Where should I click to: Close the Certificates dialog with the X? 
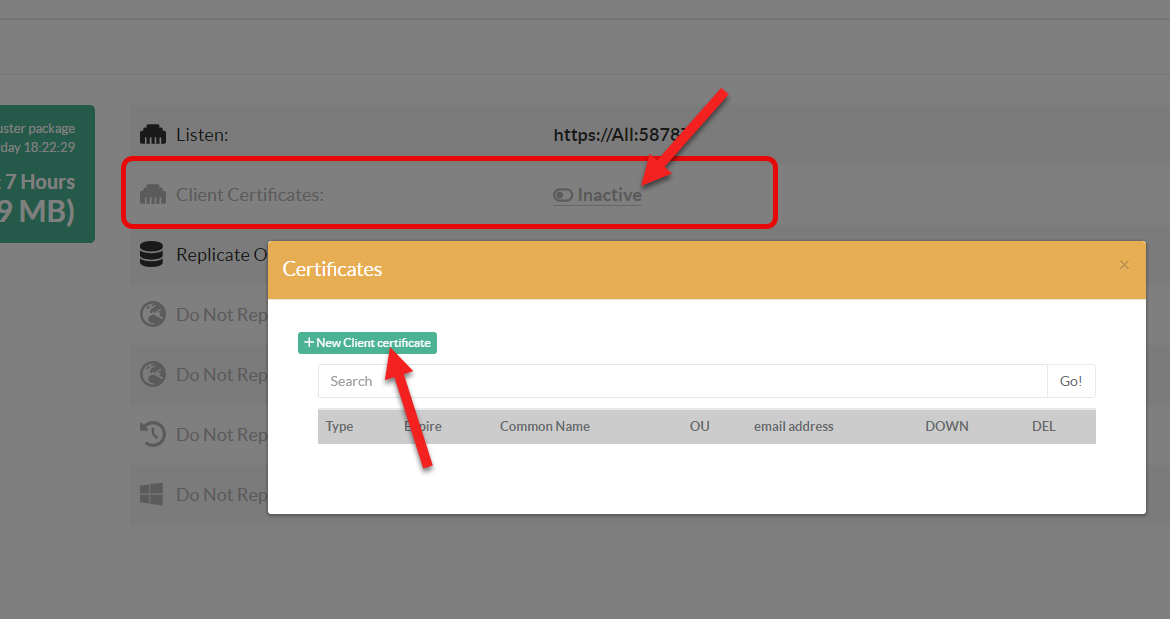[1124, 265]
